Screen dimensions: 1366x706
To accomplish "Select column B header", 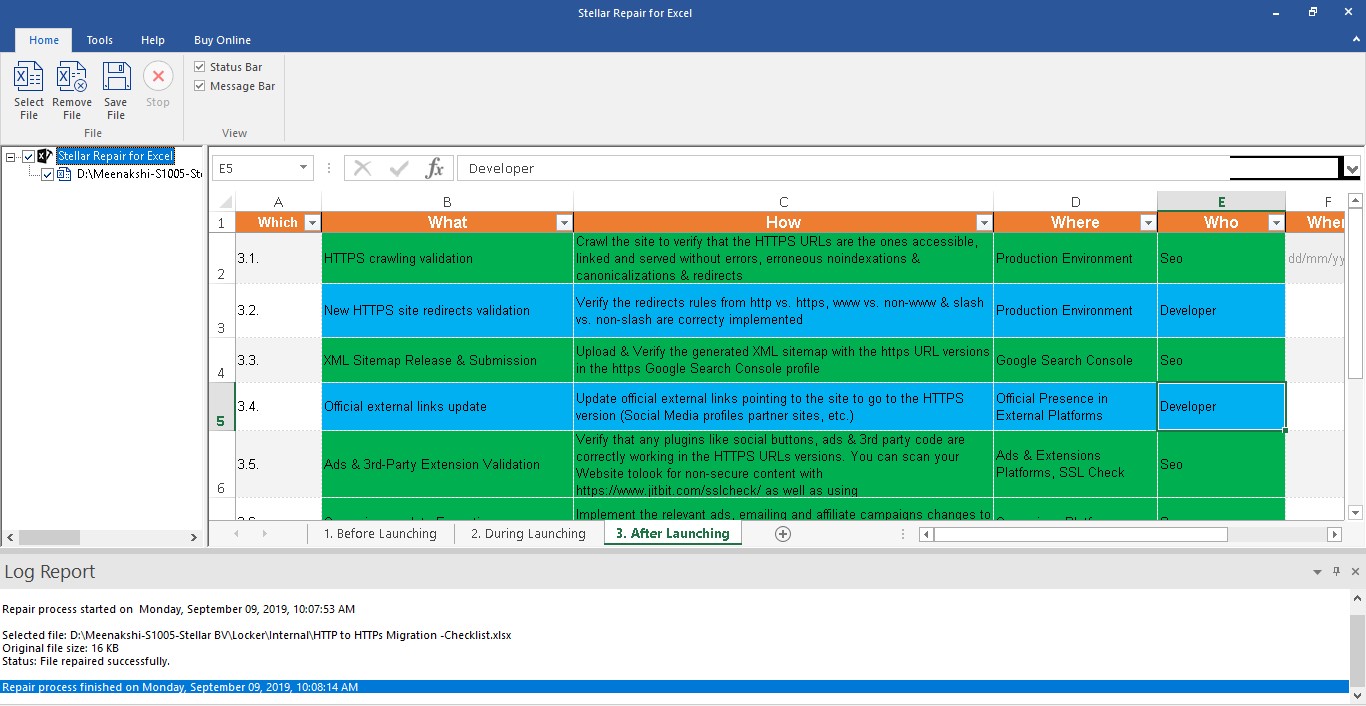I will (447, 202).
